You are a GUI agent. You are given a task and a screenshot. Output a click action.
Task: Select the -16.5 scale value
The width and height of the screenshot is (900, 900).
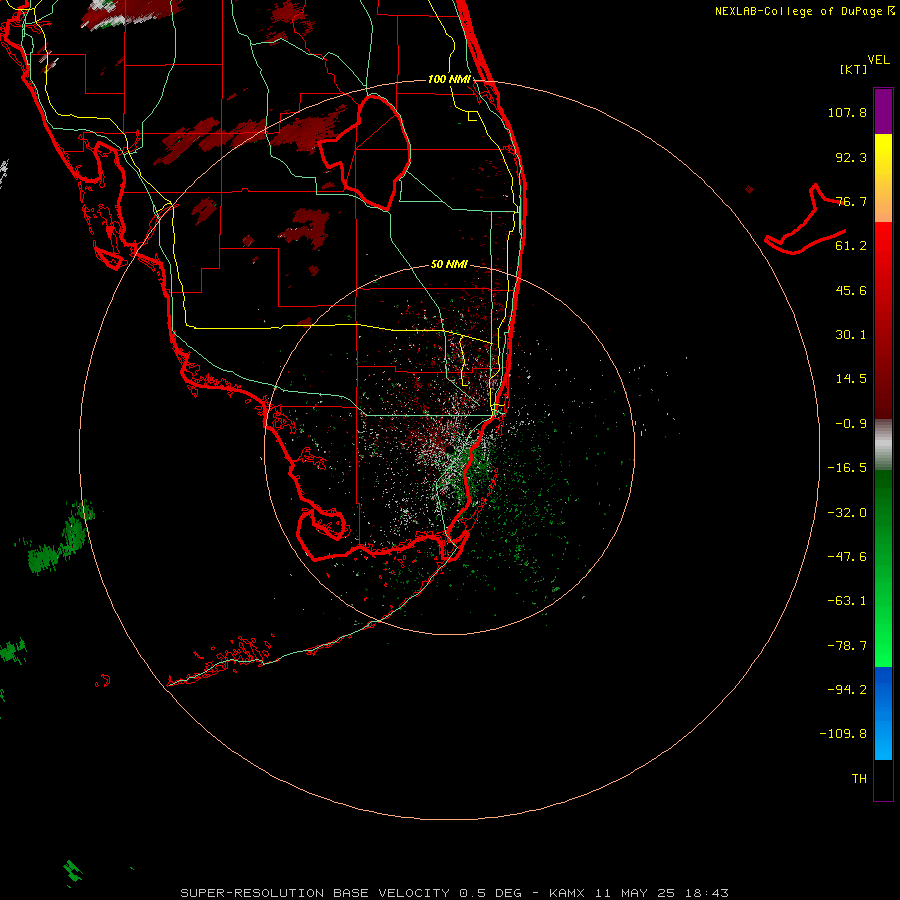(847, 468)
